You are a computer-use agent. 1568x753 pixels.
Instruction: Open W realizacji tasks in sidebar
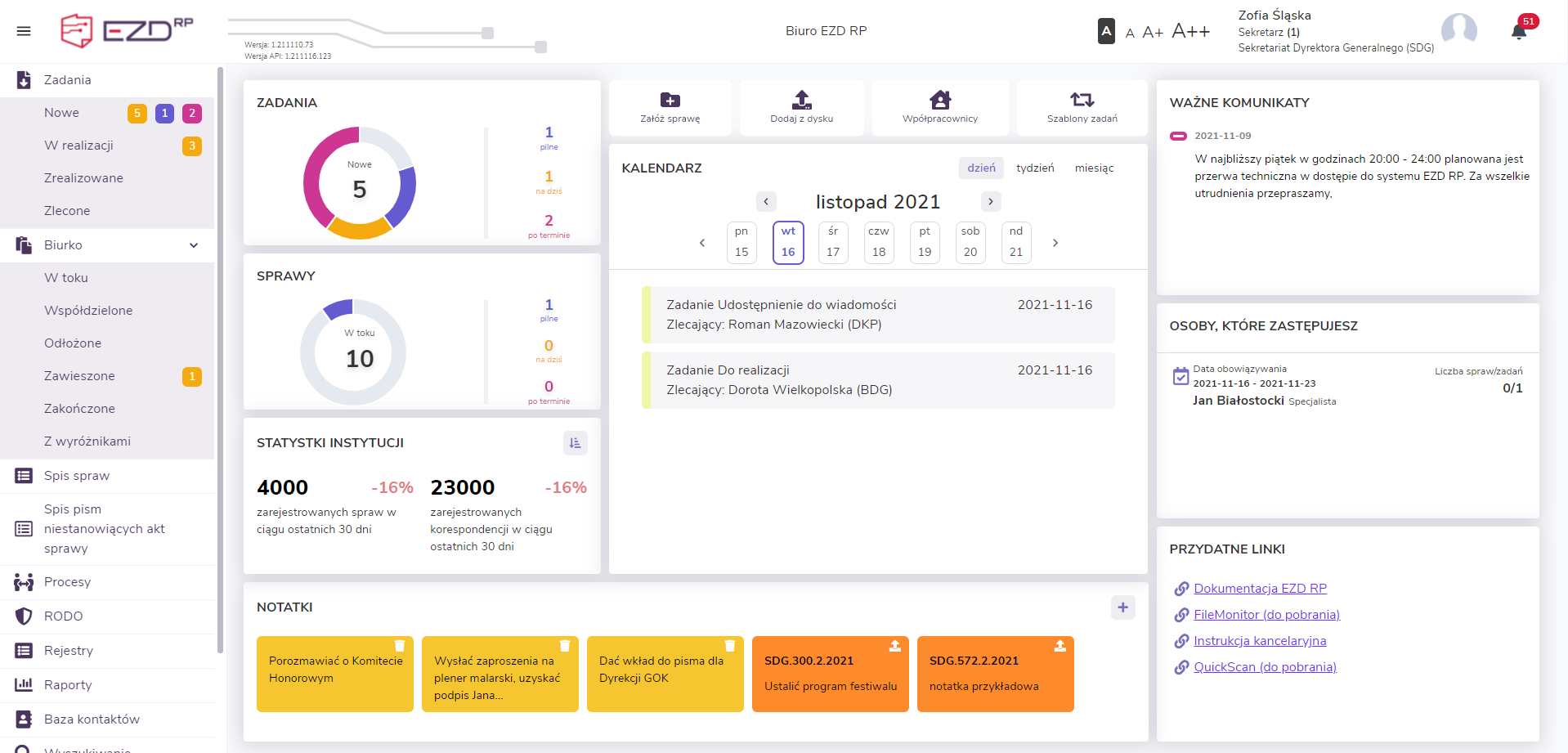[x=78, y=146]
